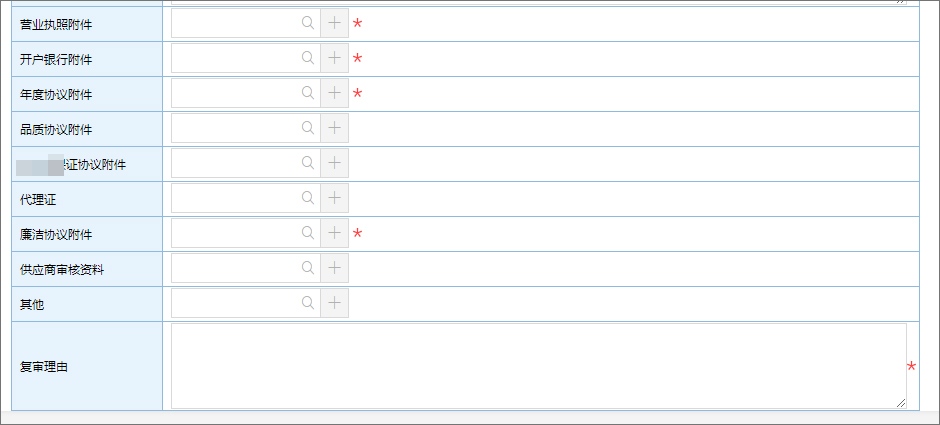Viewport: 940px width, 425px height.
Task: Focus the 营业执照附件 input box
Action: (236, 23)
